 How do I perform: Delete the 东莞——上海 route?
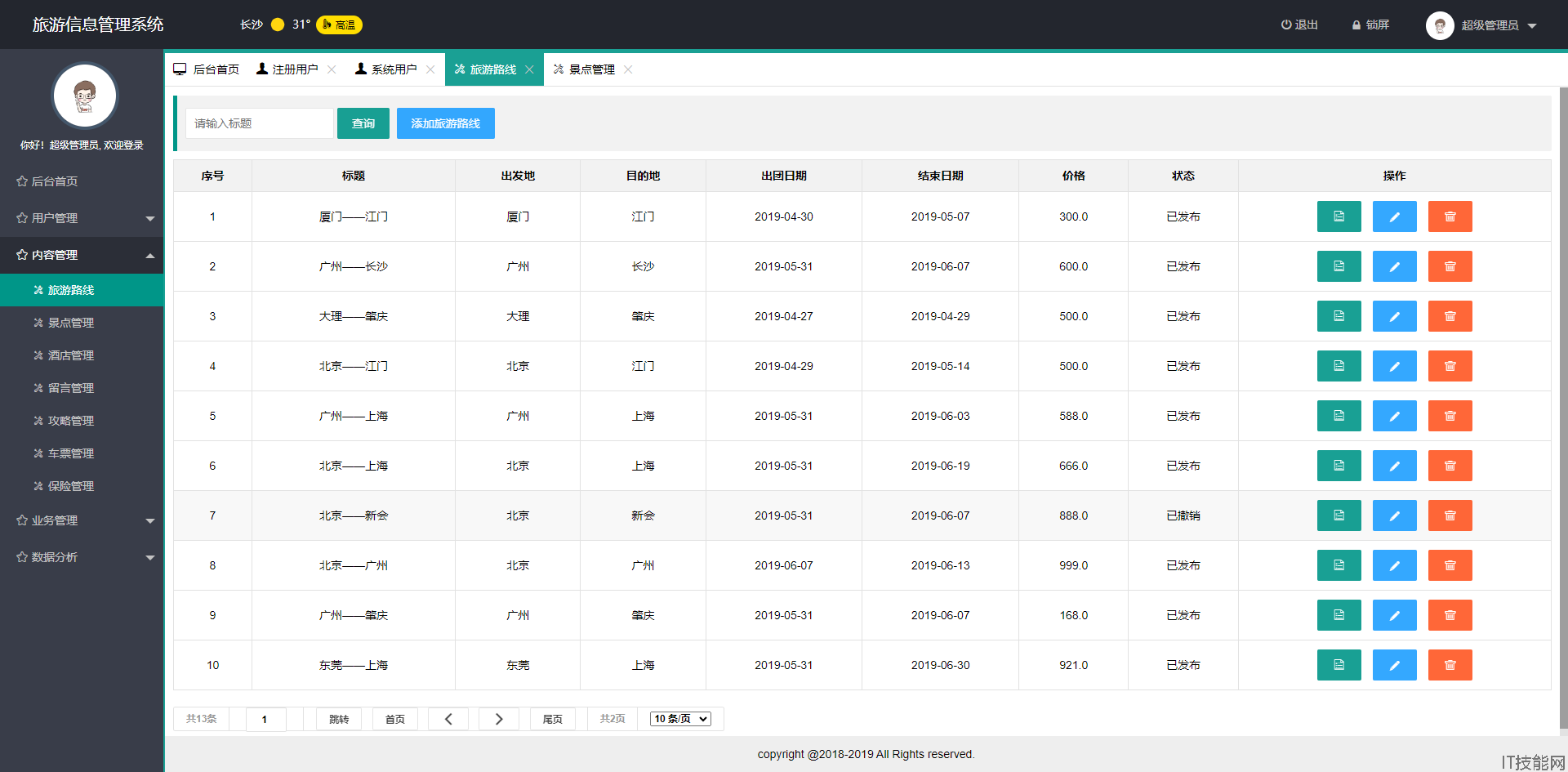pyautogui.click(x=1450, y=665)
